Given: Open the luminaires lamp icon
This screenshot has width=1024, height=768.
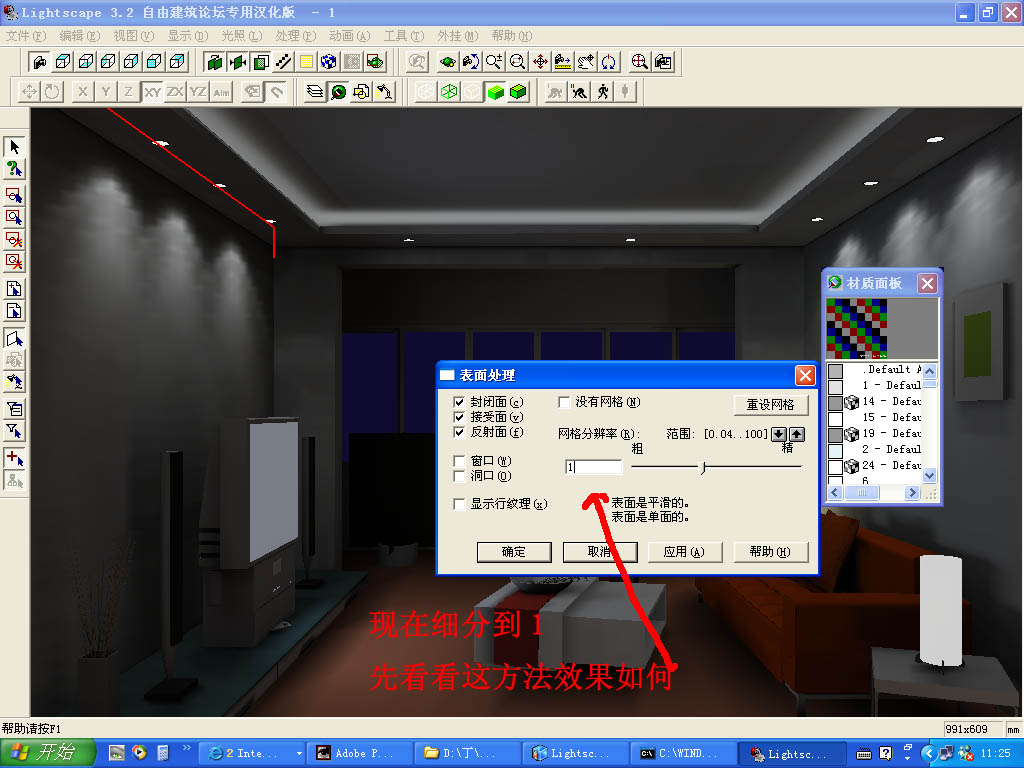Looking at the screenshot, I should click(384, 92).
